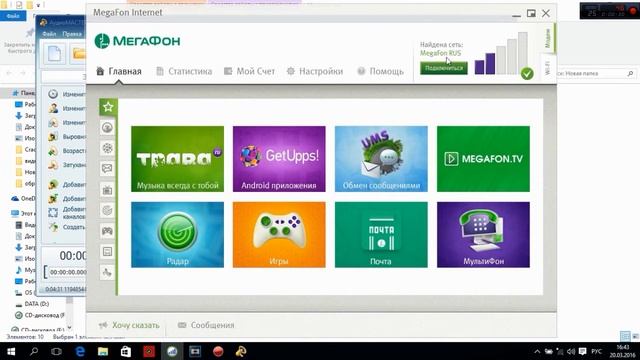Click the new document icon in audio editor
This screenshot has height=360, width=640.
pyautogui.click(x=54, y=53)
